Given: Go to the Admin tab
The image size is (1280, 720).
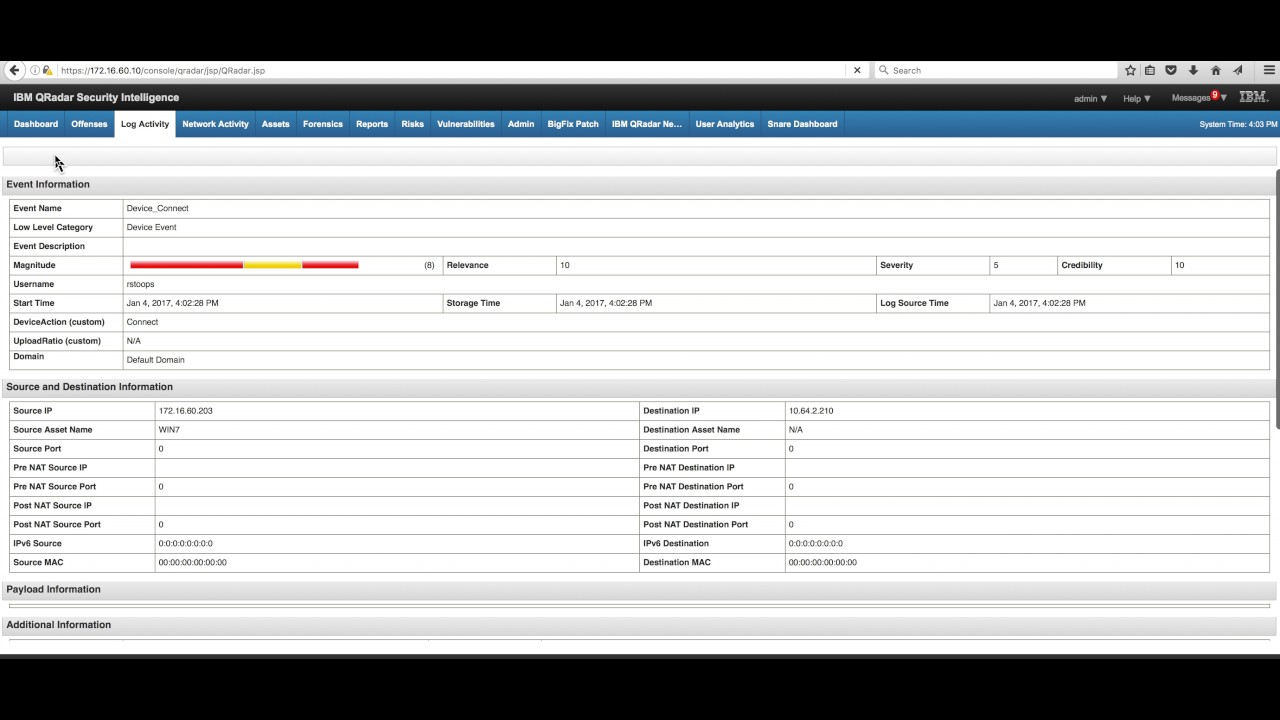Looking at the screenshot, I should [521, 124].
